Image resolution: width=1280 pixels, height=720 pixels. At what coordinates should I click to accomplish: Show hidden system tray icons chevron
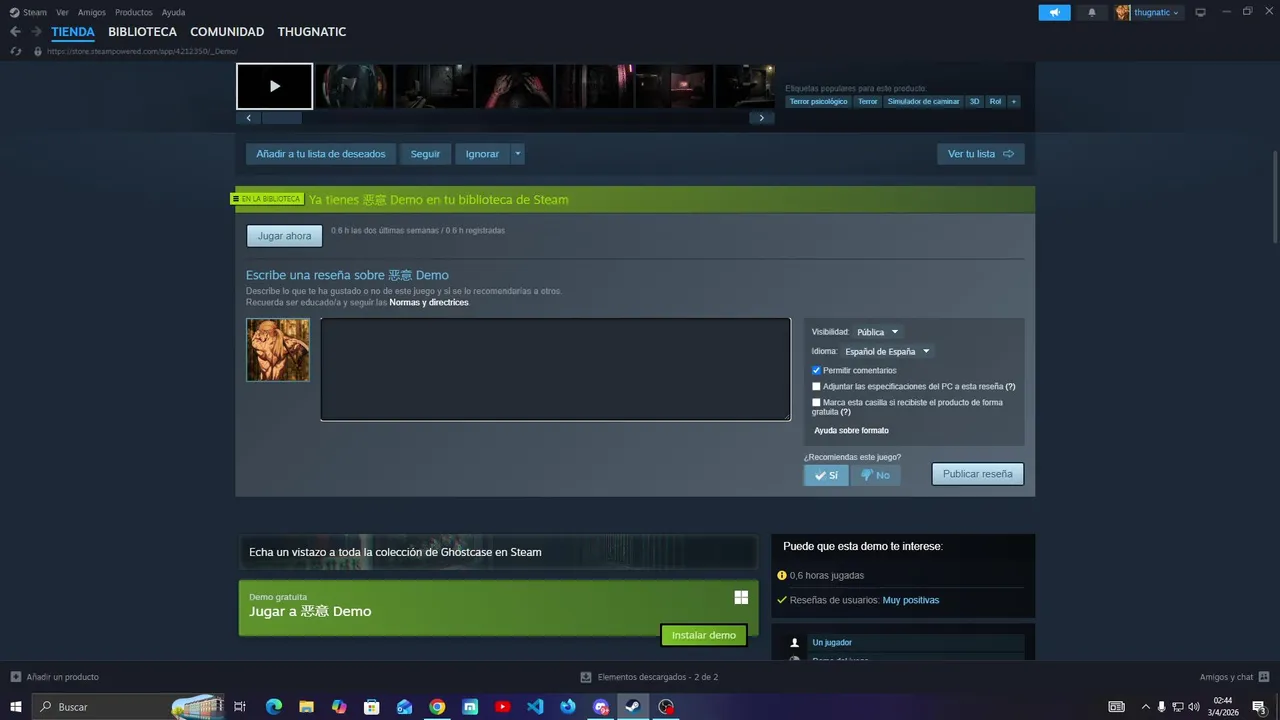point(1145,707)
